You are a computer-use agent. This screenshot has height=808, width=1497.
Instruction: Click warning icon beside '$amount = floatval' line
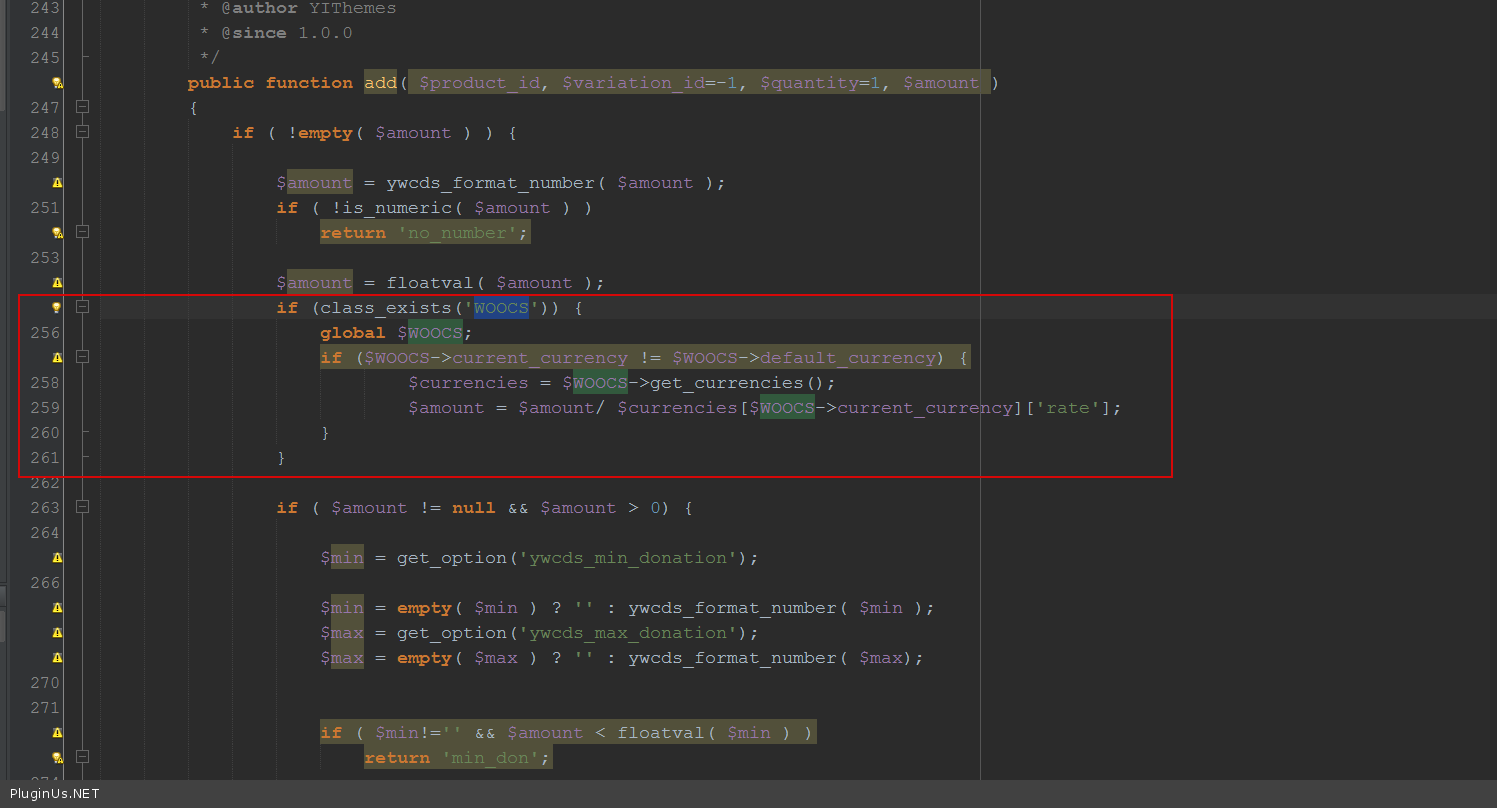pyautogui.click(x=57, y=283)
